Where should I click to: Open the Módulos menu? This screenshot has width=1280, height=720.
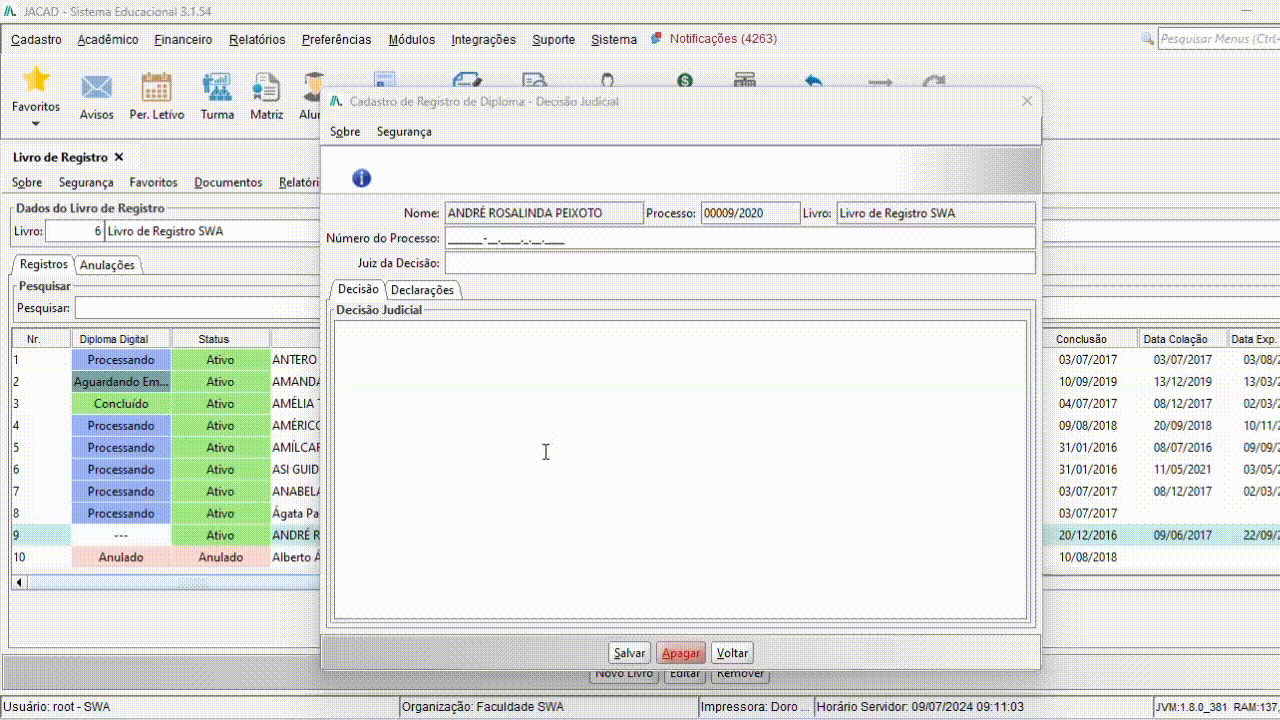pos(412,40)
